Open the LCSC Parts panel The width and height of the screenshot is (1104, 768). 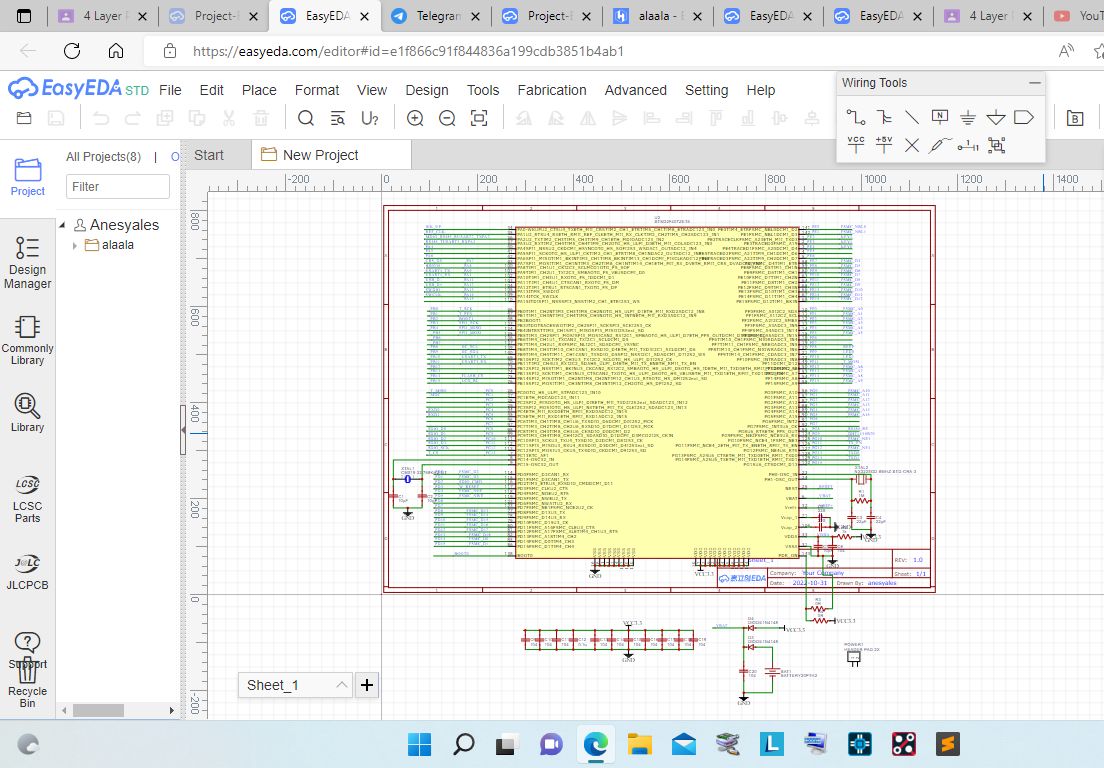pos(27,497)
